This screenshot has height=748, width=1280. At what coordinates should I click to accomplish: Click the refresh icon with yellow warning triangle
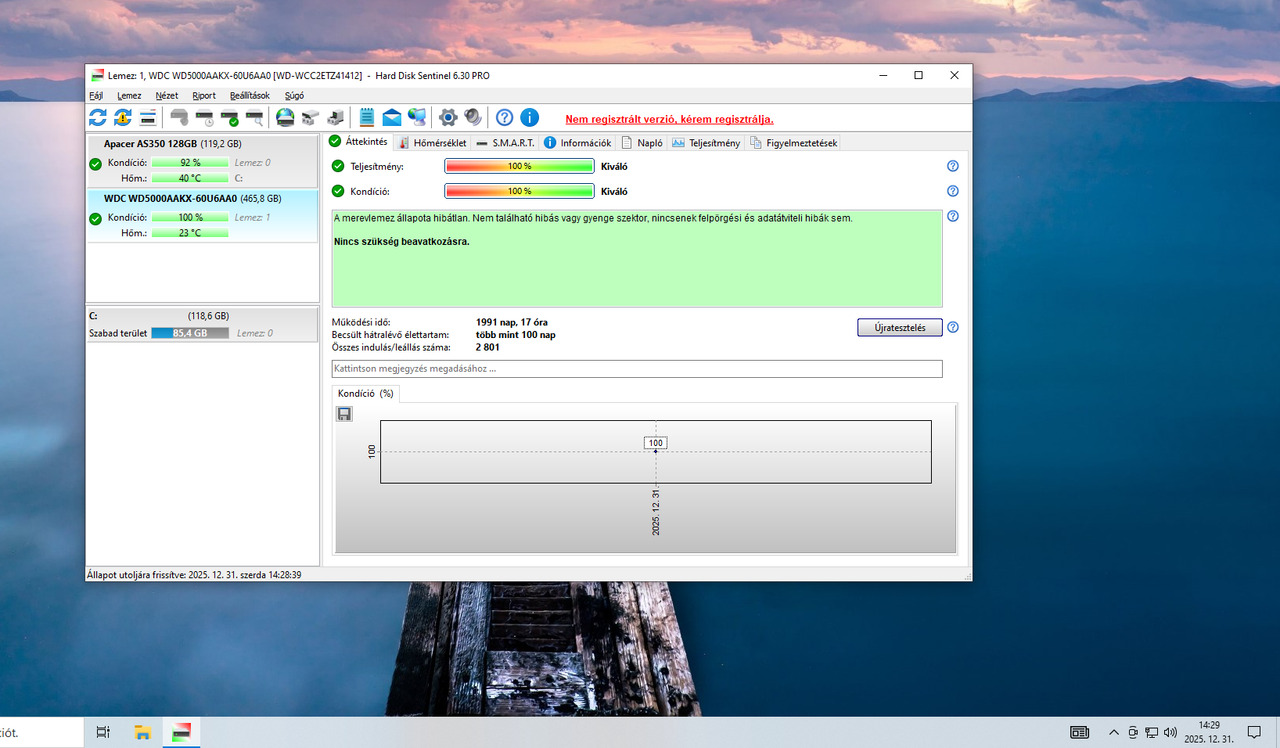122,118
